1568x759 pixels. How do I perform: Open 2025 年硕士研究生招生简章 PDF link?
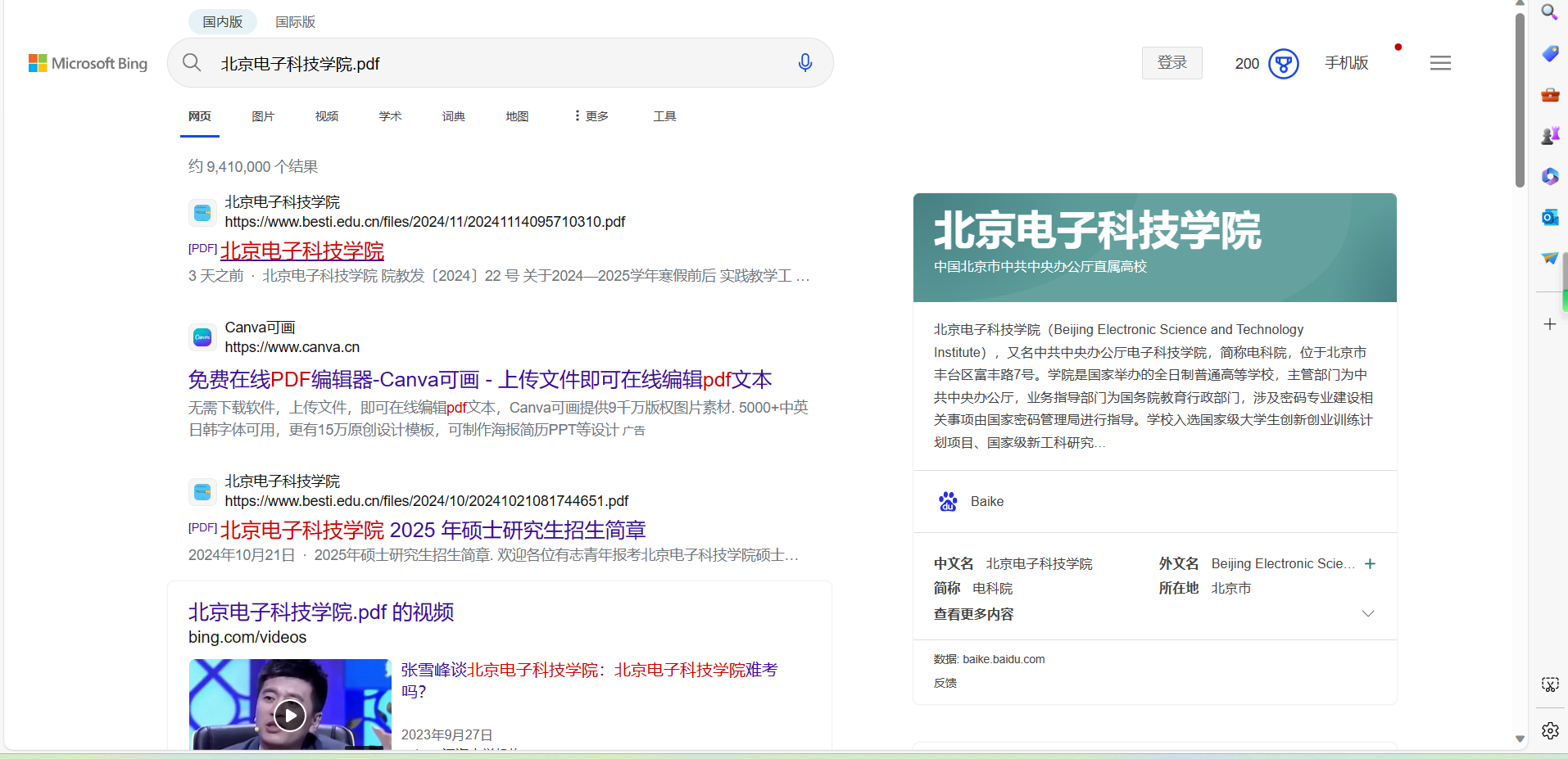[433, 530]
